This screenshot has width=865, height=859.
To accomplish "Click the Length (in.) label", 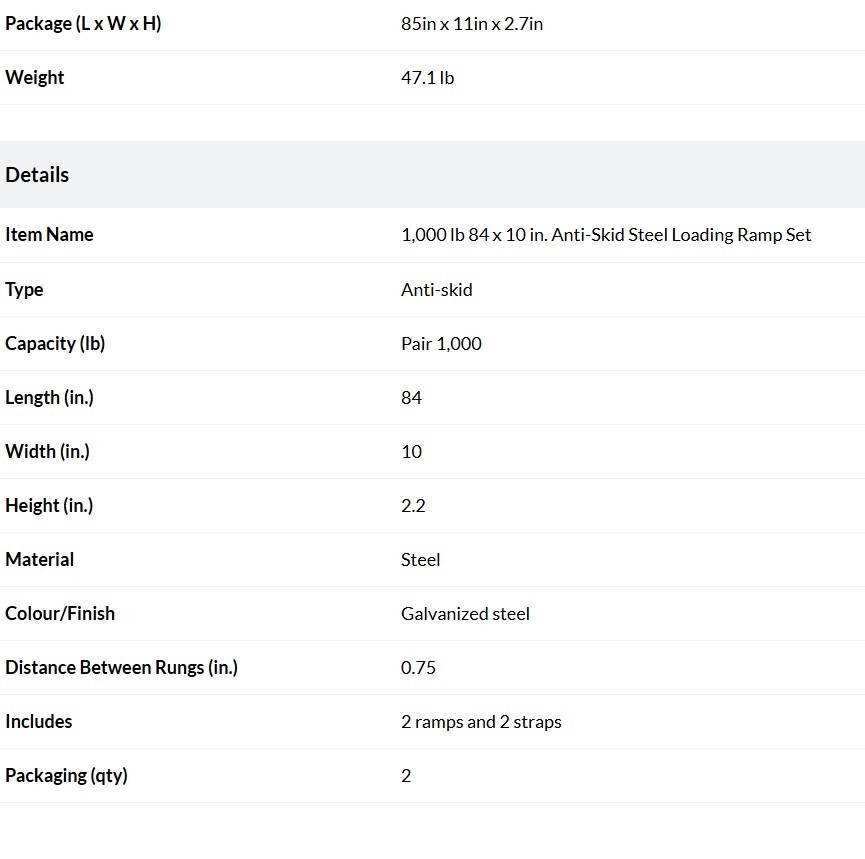I will [50, 398].
